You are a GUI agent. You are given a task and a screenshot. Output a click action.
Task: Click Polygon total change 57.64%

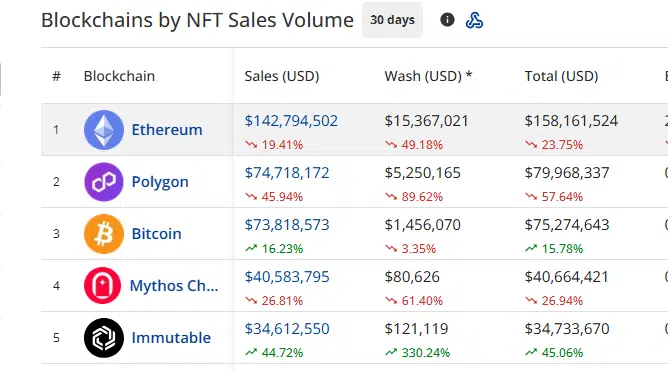[x=554, y=197]
